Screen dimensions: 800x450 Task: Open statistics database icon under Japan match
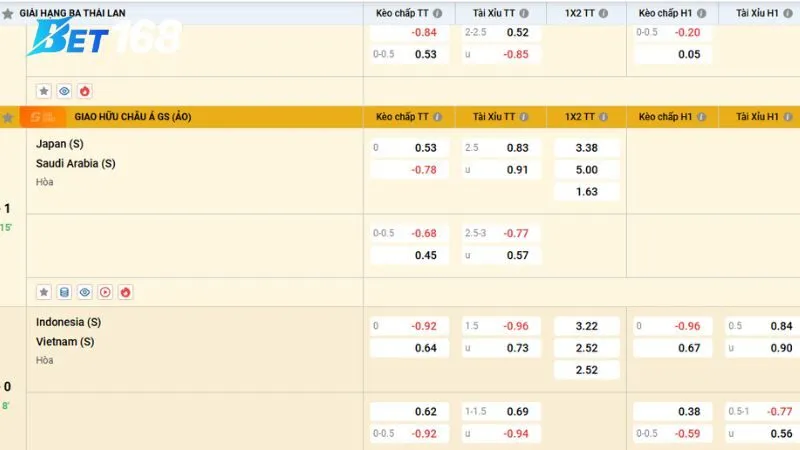(x=64, y=292)
